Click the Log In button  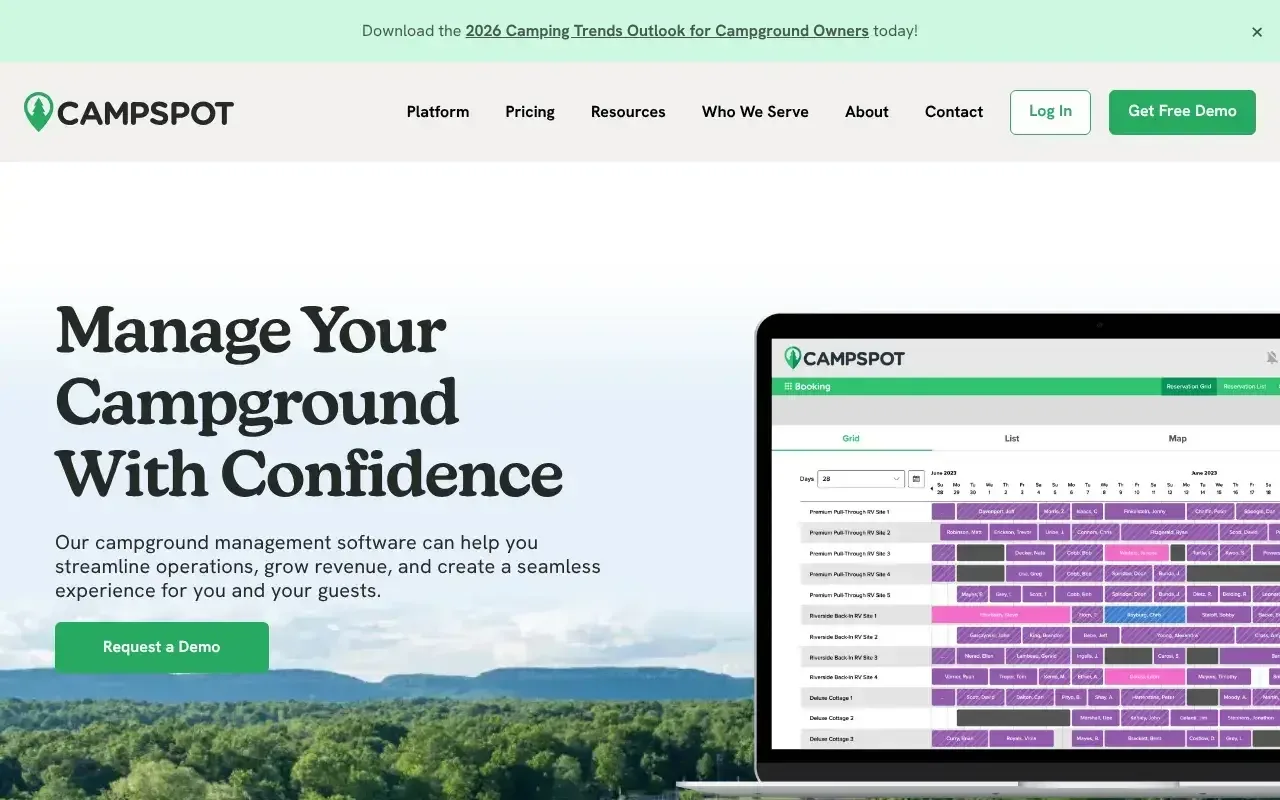click(1050, 112)
